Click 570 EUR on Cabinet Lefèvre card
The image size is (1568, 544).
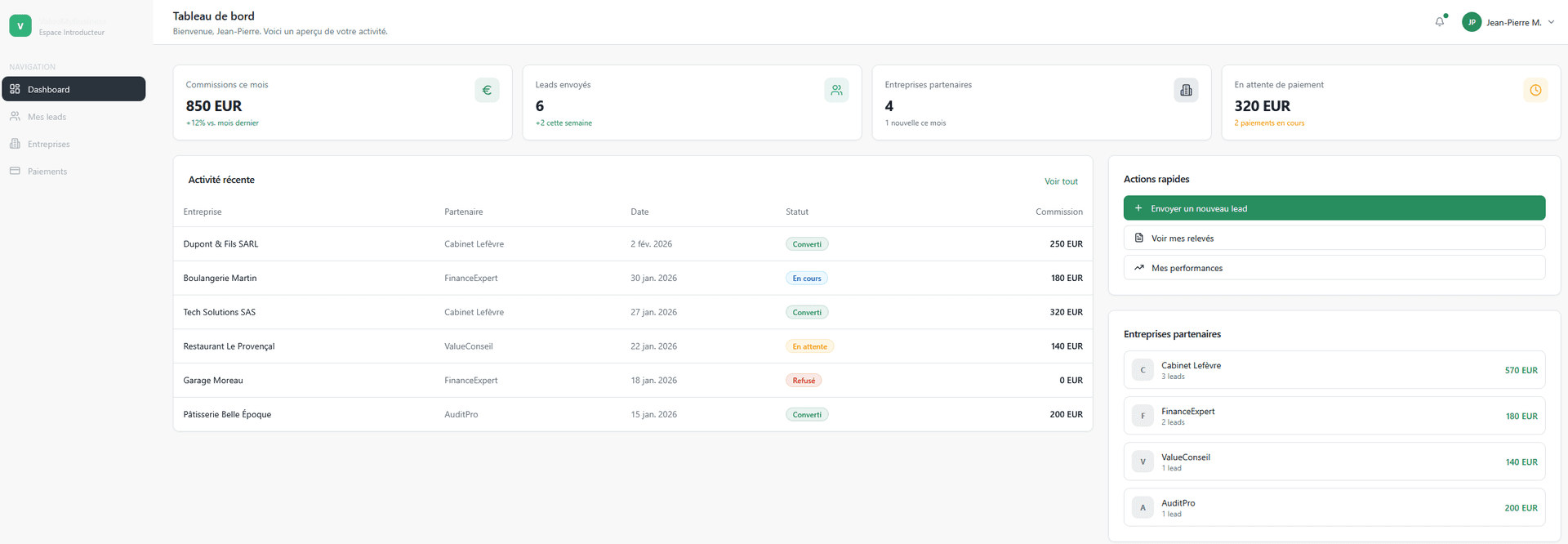point(1521,370)
